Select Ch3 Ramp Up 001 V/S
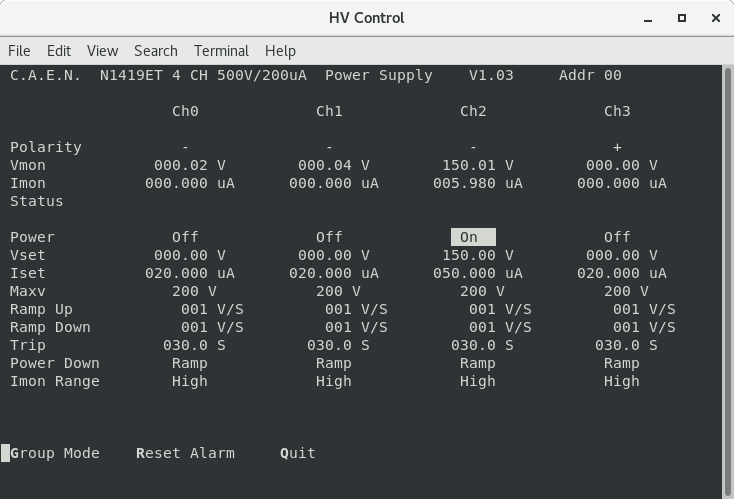 coord(644,309)
